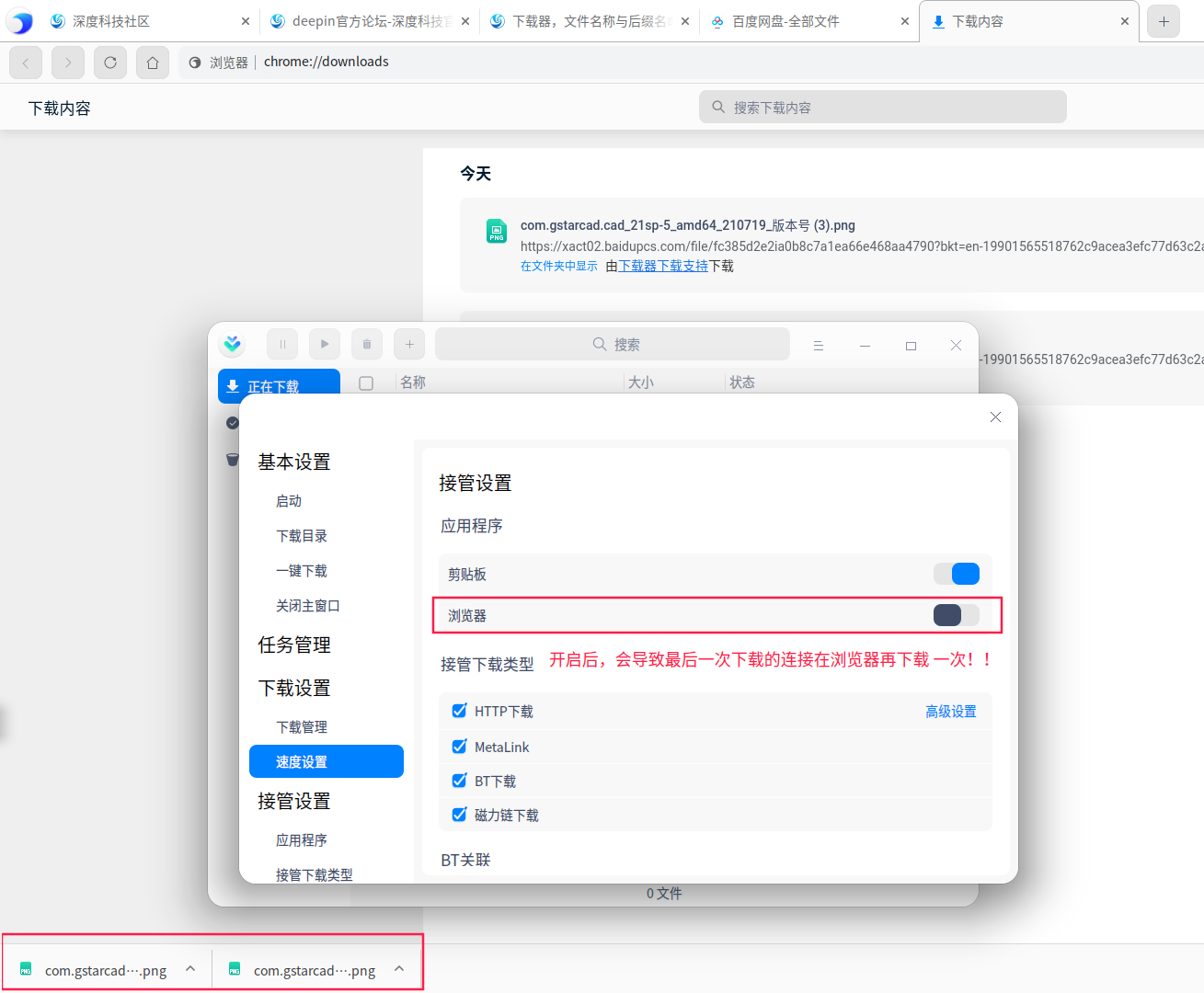The width and height of the screenshot is (1204, 993).
Task: Close the settings dialog with X
Action: 995,417
